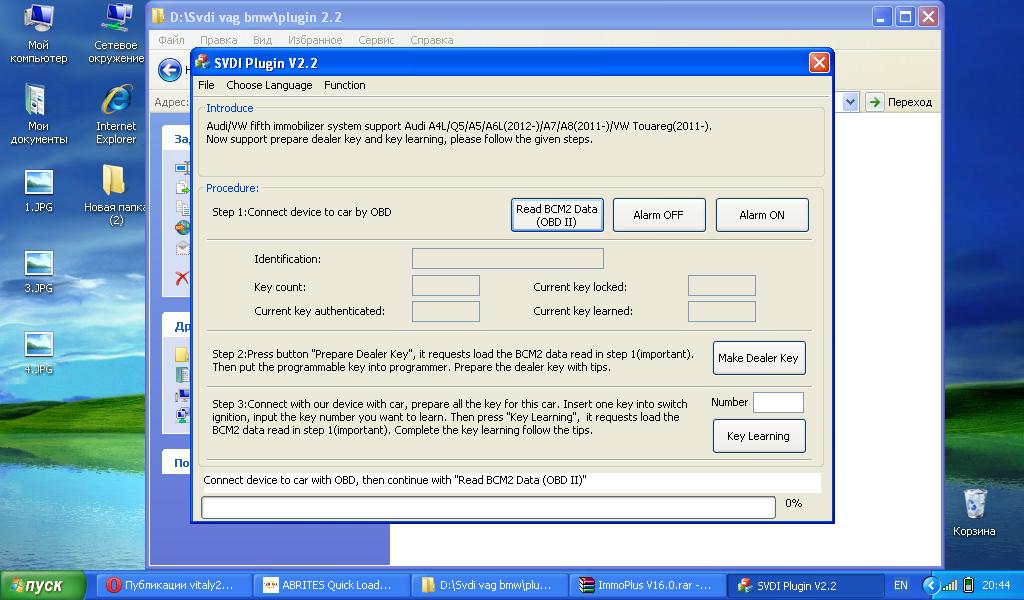Open the Правка menu in Explorer window
Screen dimensions: 1024x600
tap(219, 40)
